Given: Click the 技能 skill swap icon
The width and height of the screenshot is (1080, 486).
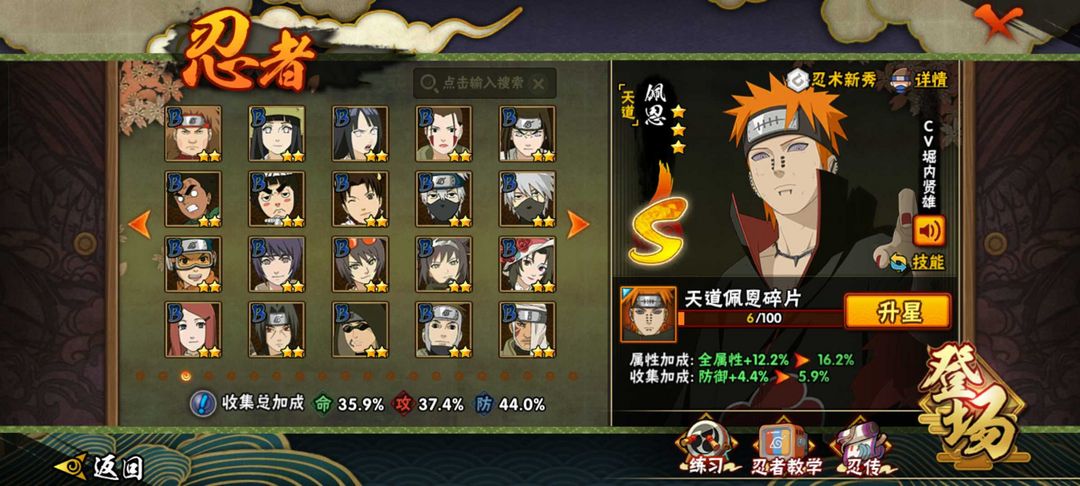Looking at the screenshot, I should coord(917,262).
